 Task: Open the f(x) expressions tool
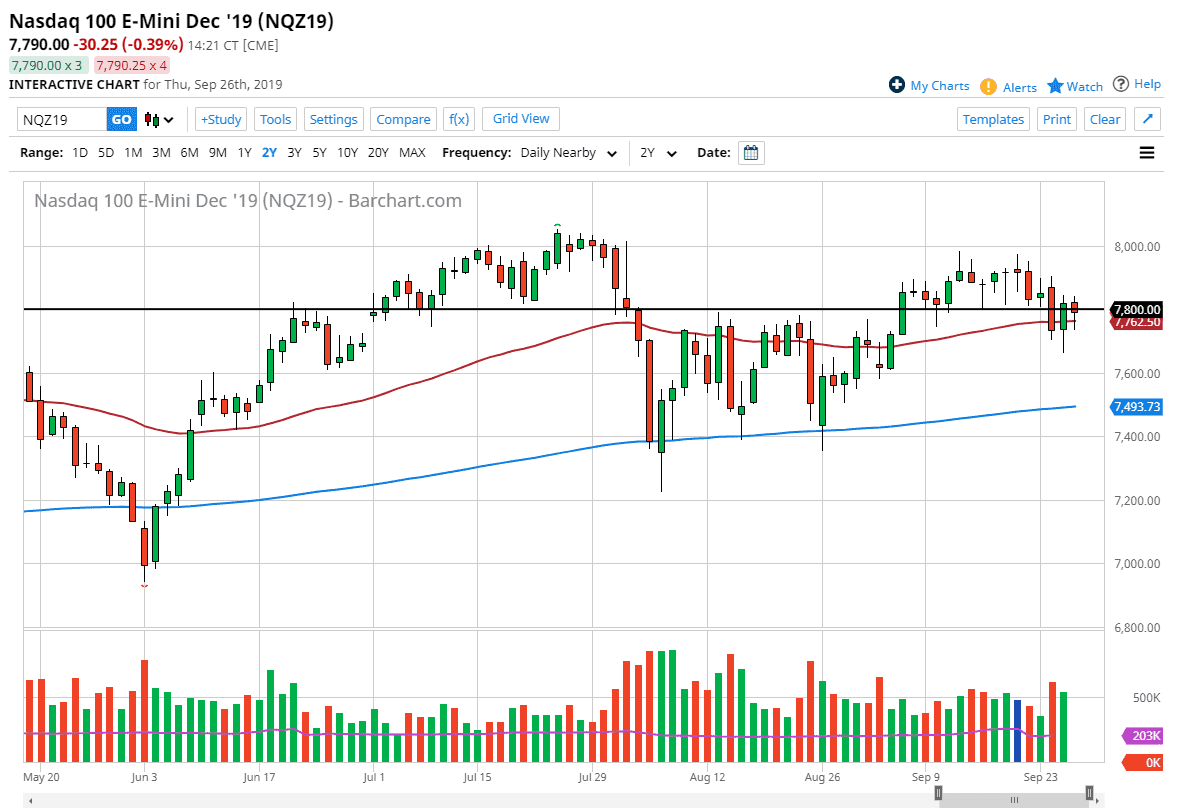[x=459, y=119]
